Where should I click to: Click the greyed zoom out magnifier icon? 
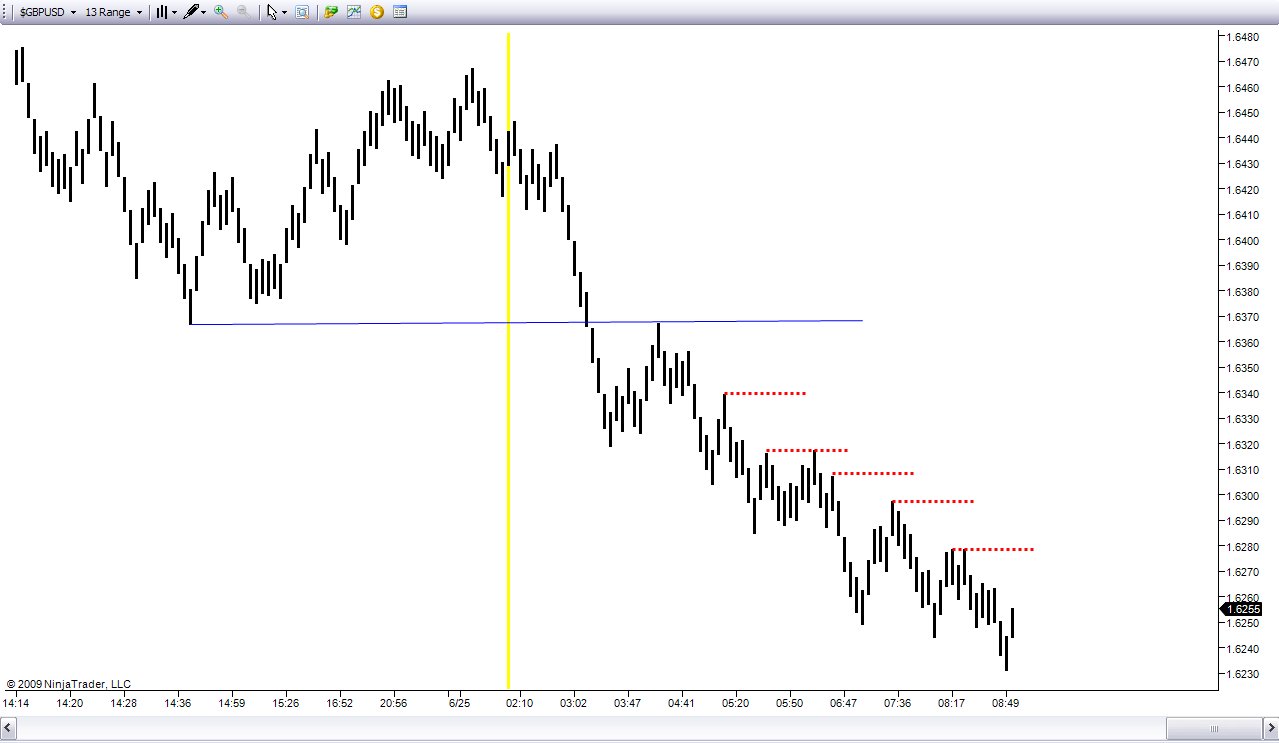pos(243,13)
